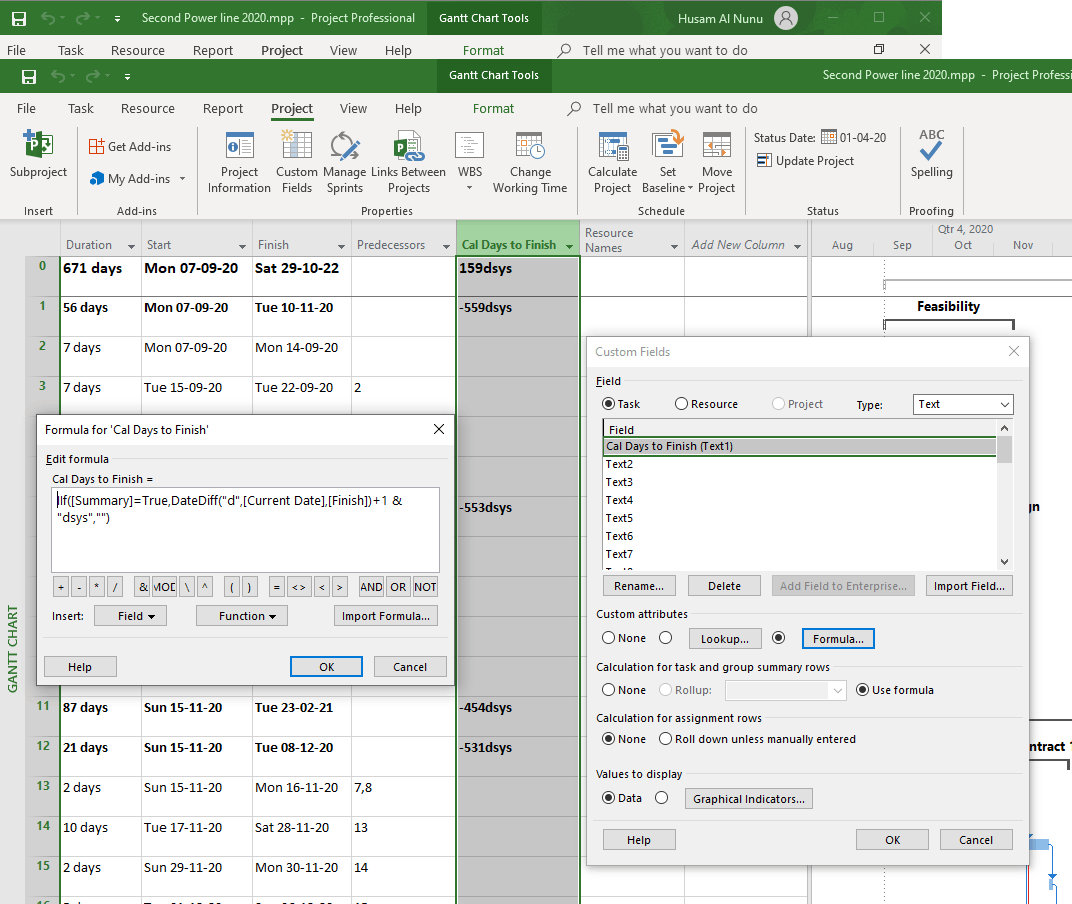1072x904 pixels.
Task: Insert the ampersand concatenation operator
Action: tap(143, 587)
